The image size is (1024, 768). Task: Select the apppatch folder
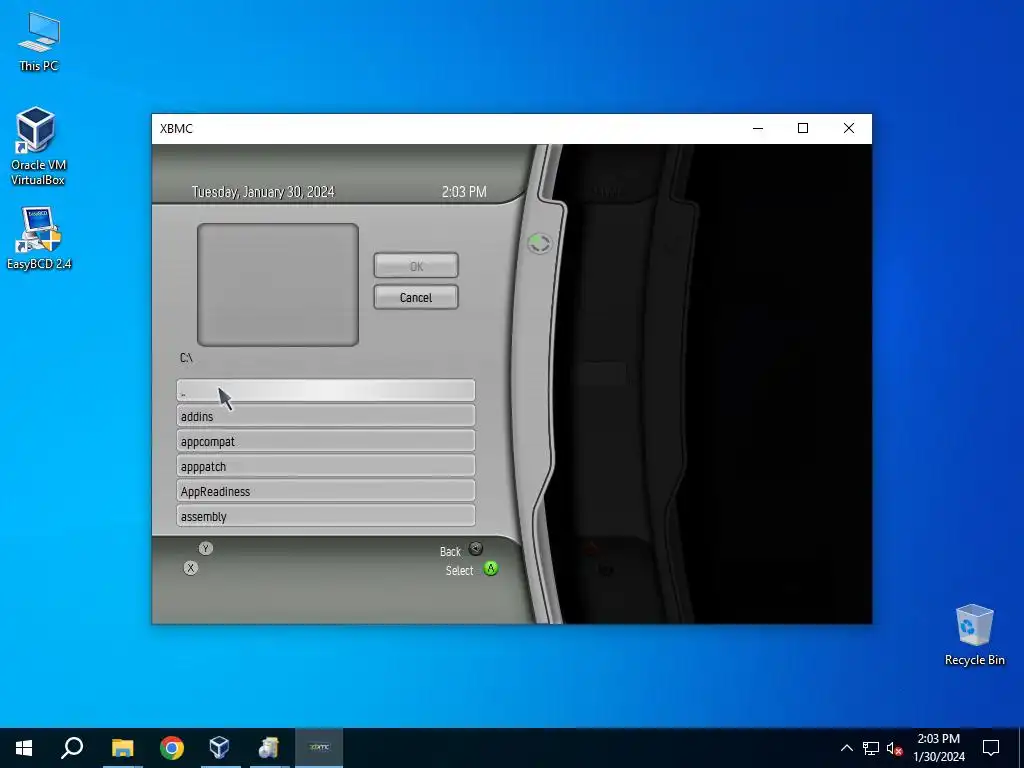coord(326,466)
